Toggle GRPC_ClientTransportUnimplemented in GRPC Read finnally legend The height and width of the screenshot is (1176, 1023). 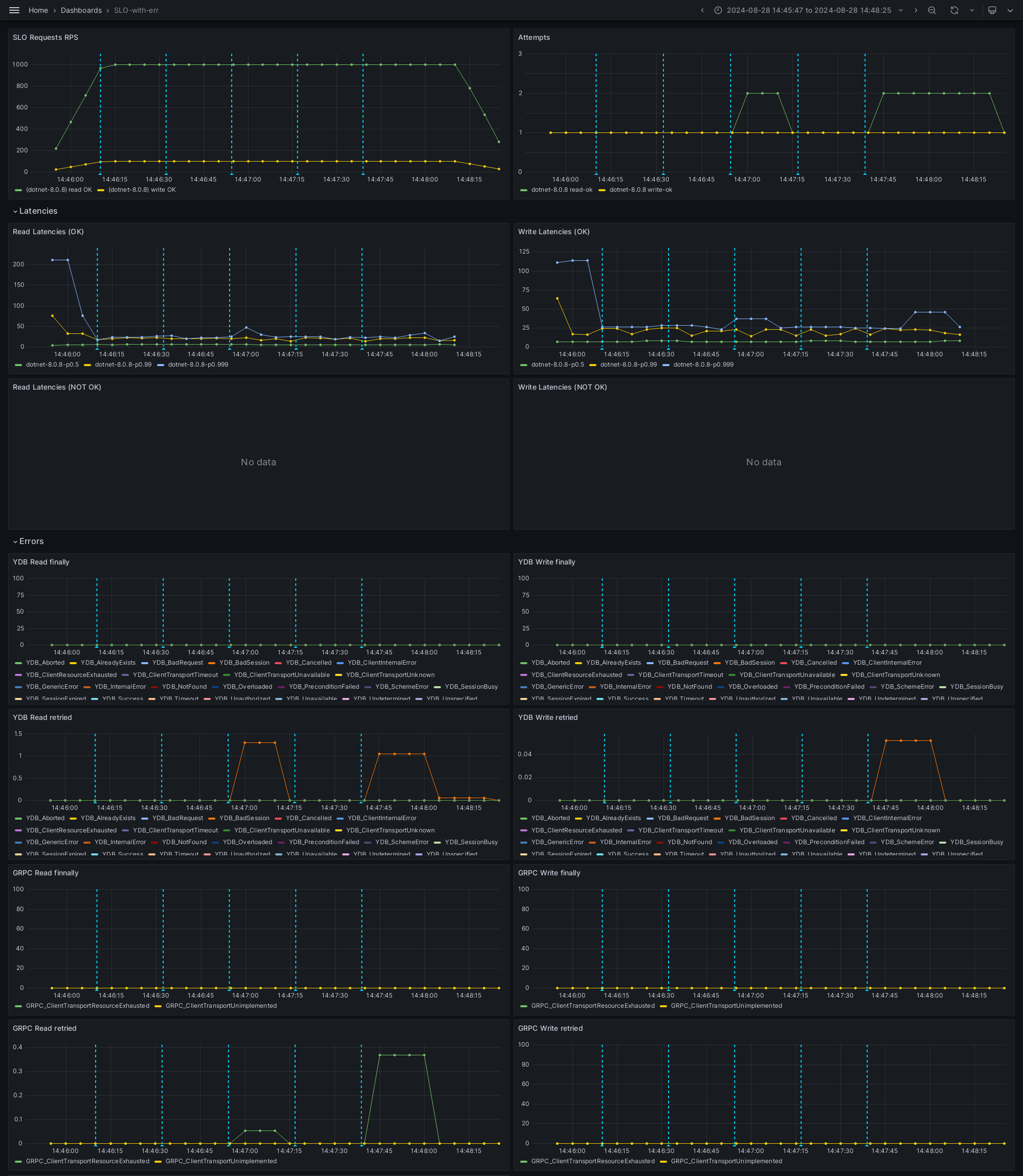pyautogui.click(x=221, y=1006)
